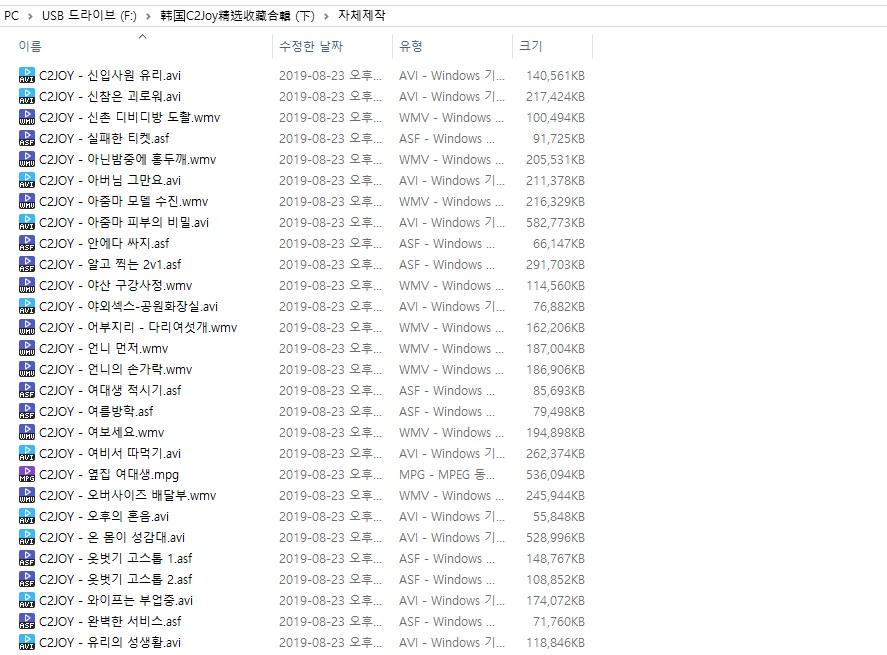Select the purple MPG icon of 옆집 여대생.mpg

tap(27, 474)
